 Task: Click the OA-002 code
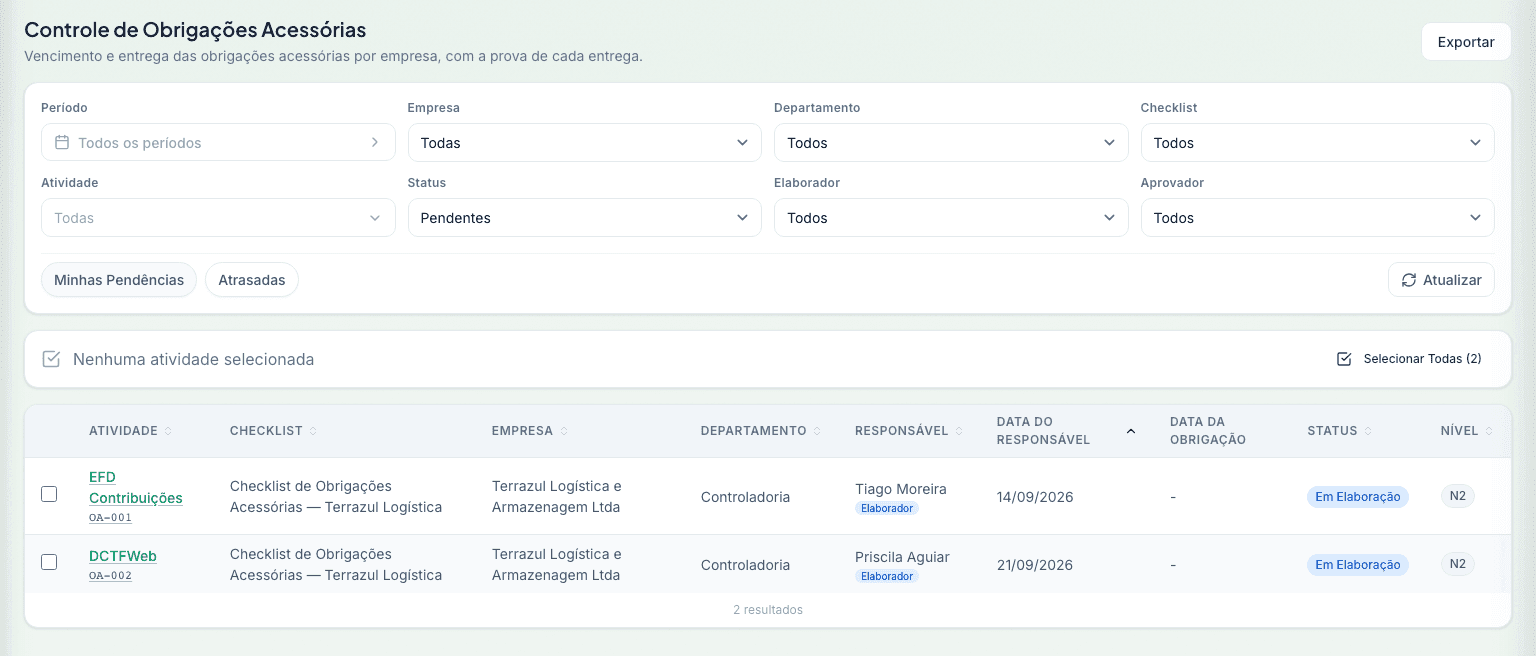[110, 576]
